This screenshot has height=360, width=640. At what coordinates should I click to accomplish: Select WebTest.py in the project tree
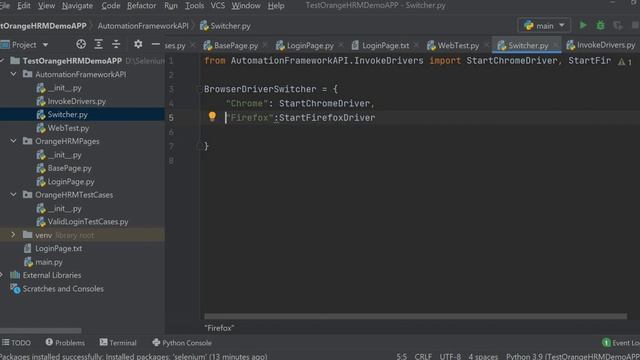click(68, 128)
